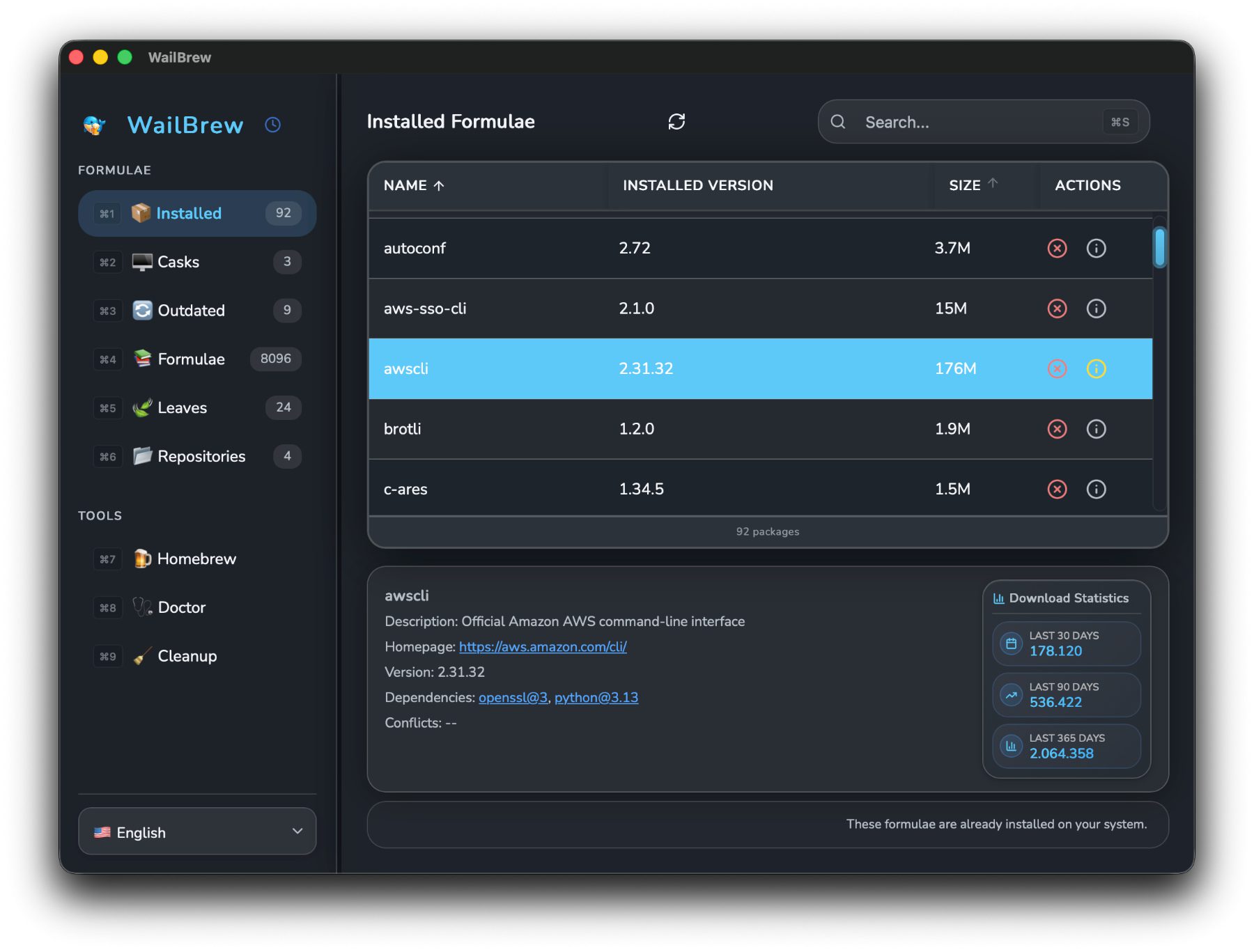Click the refresh icon beside Installed Formulae
Image resolution: width=1254 pixels, height=952 pixels.
tap(676, 122)
